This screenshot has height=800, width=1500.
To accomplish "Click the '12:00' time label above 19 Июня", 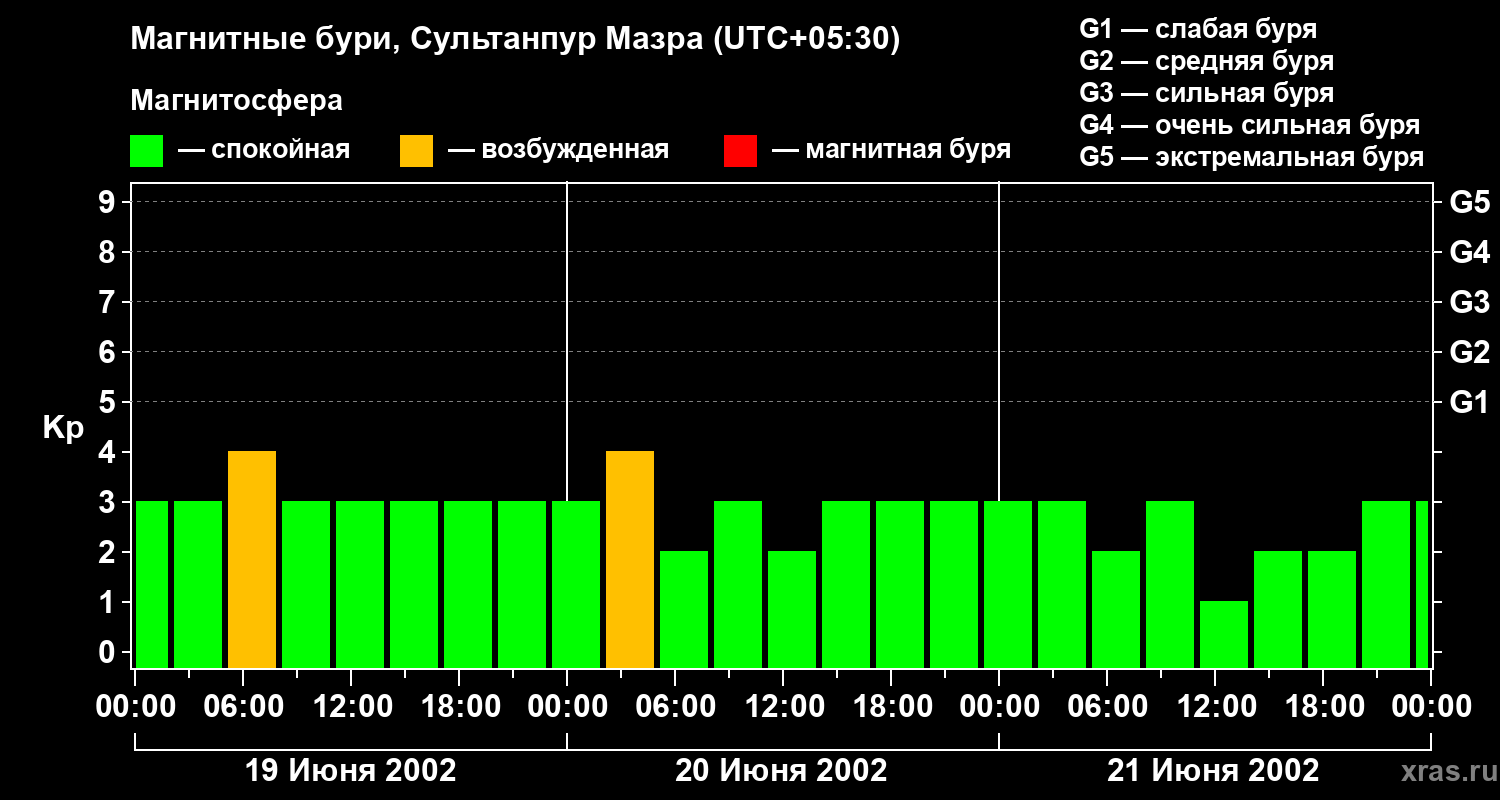I will [352, 707].
